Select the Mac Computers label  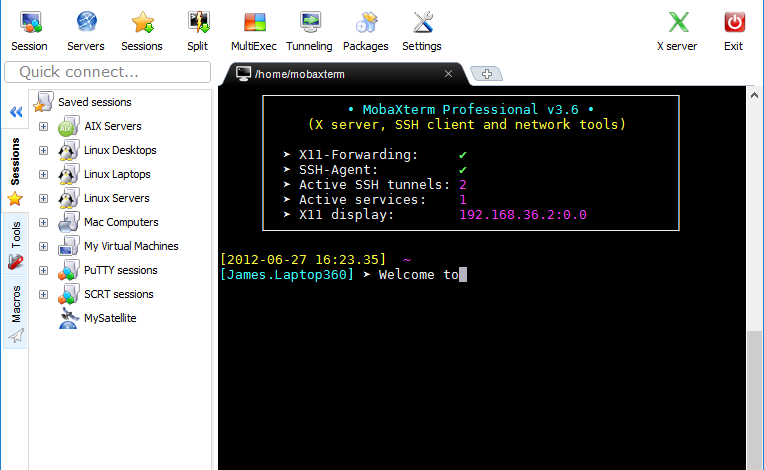coord(121,222)
